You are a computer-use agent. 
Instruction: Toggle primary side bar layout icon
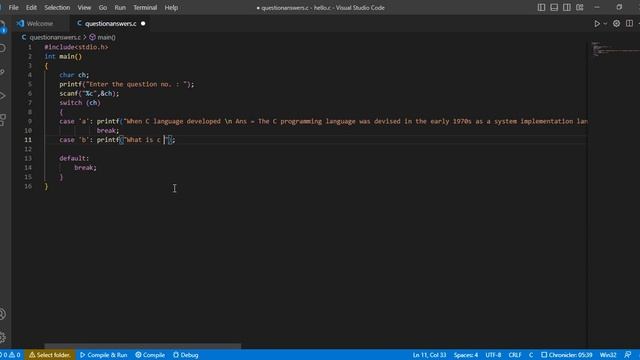click(x=541, y=7)
